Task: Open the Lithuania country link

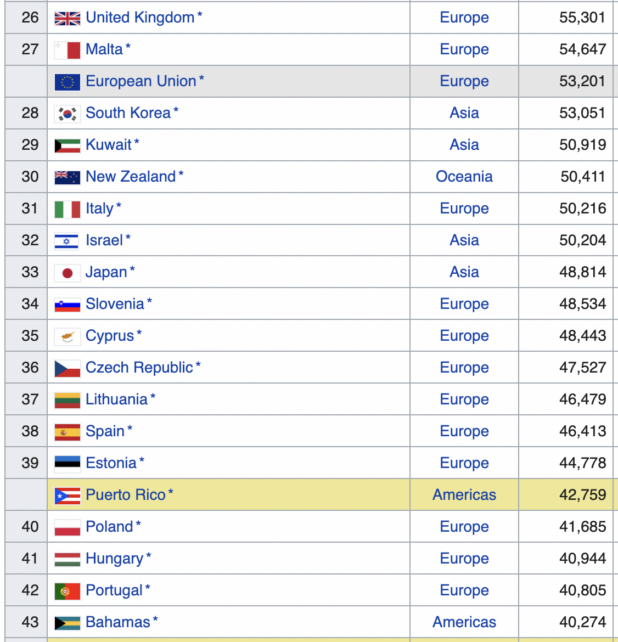Action: [116, 399]
